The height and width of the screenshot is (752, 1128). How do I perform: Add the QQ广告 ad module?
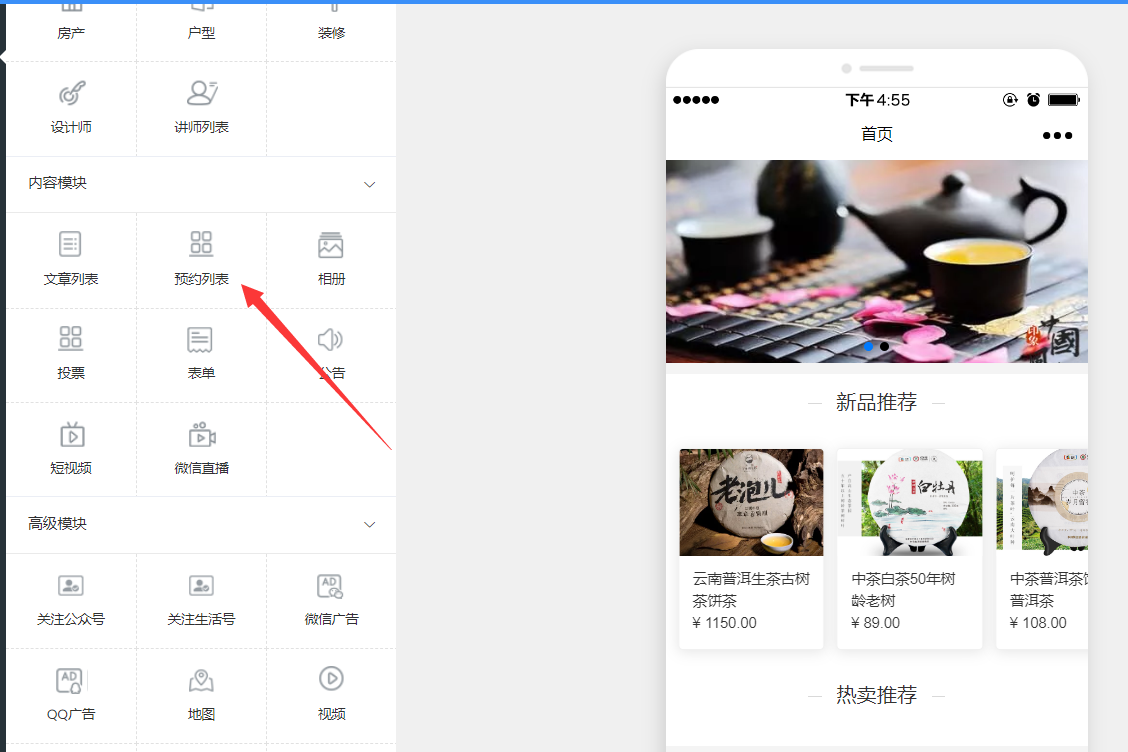(x=71, y=695)
